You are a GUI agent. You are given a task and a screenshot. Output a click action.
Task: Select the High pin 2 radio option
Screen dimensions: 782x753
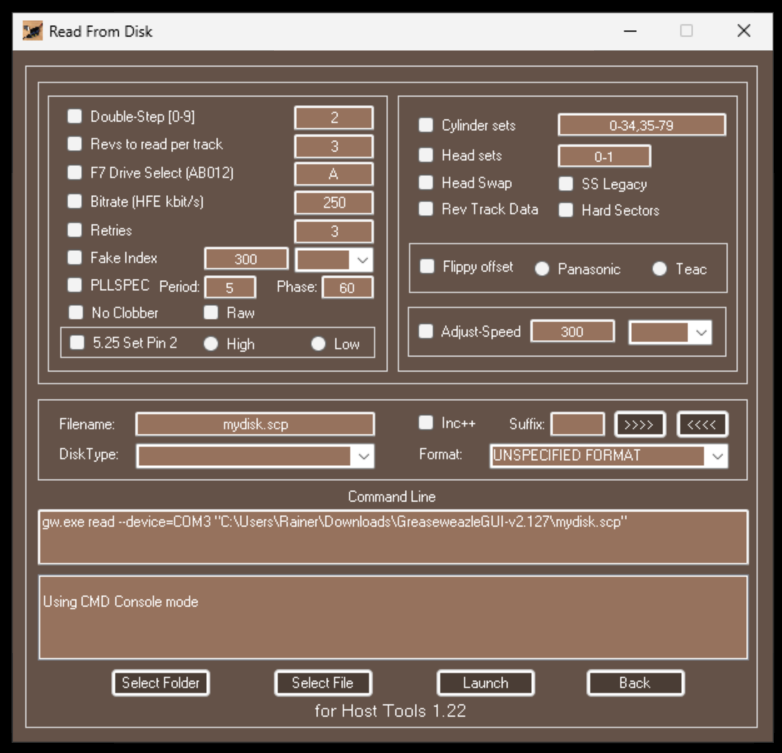pyautogui.click(x=211, y=344)
